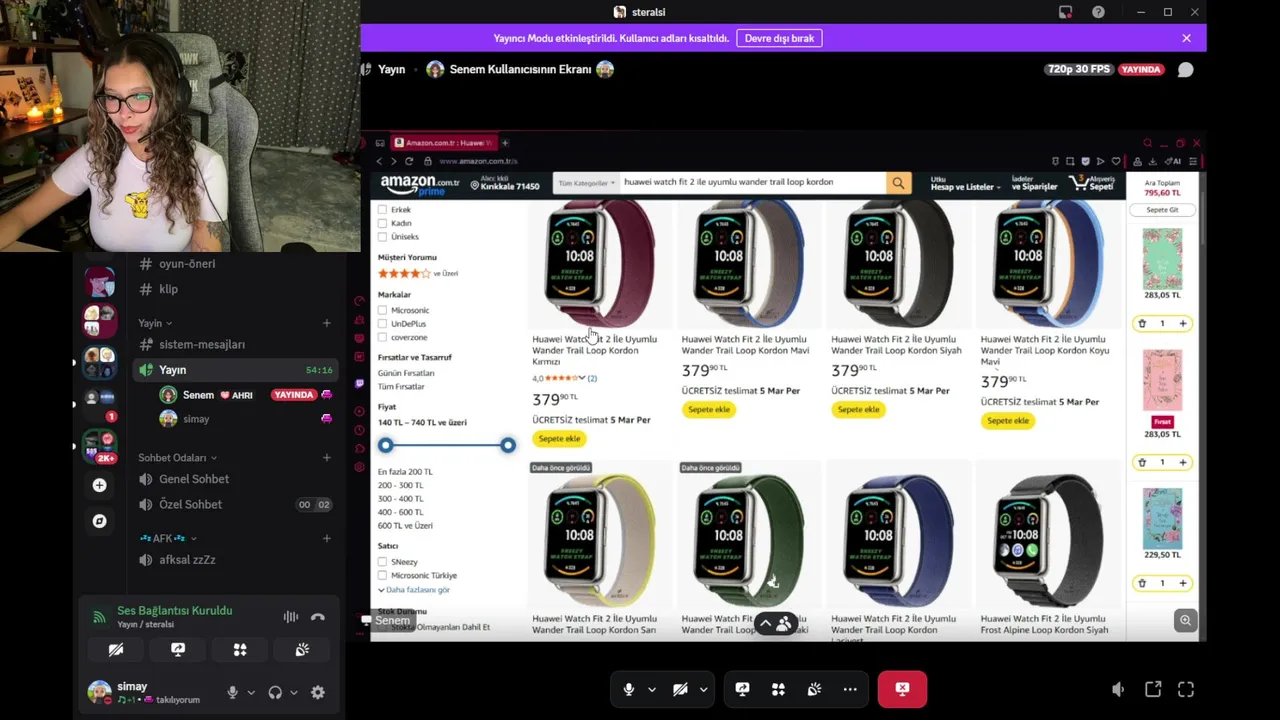1280x720 pixels.
Task: Collapse the Yayın channel category
Action: (155, 323)
